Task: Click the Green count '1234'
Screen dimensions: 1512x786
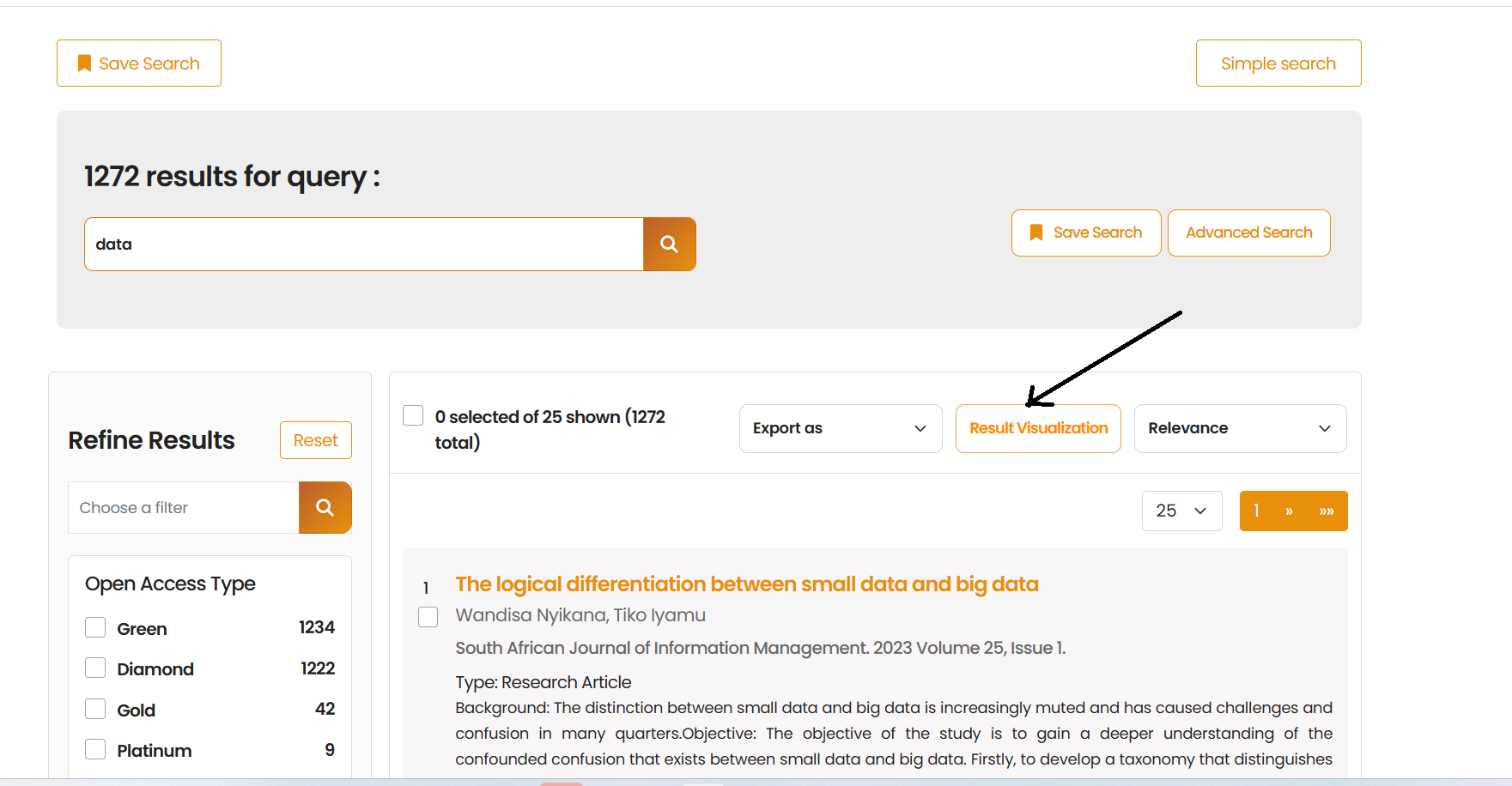Action: 317,627
